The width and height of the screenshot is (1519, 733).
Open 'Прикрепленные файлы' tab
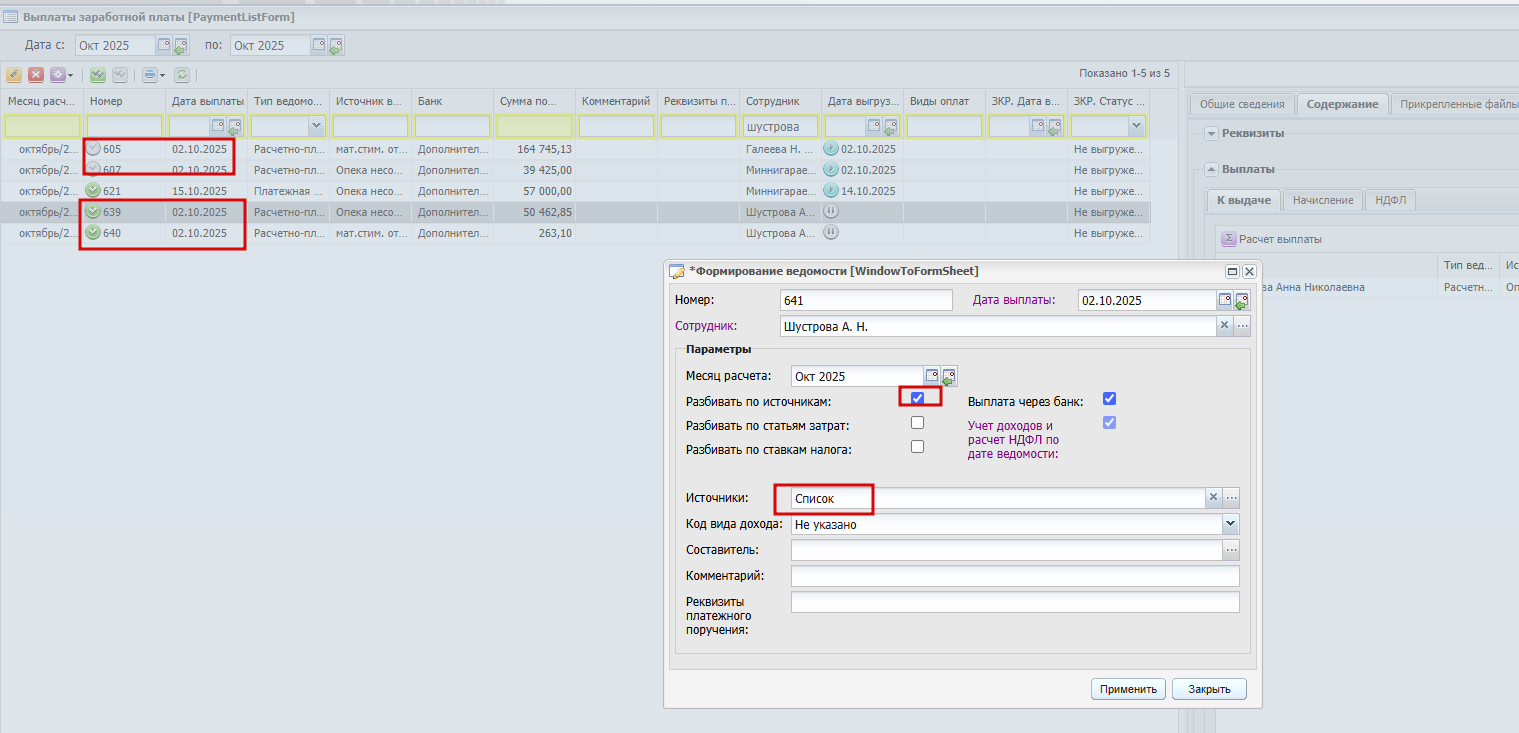pyautogui.click(x=1454, y=104)
